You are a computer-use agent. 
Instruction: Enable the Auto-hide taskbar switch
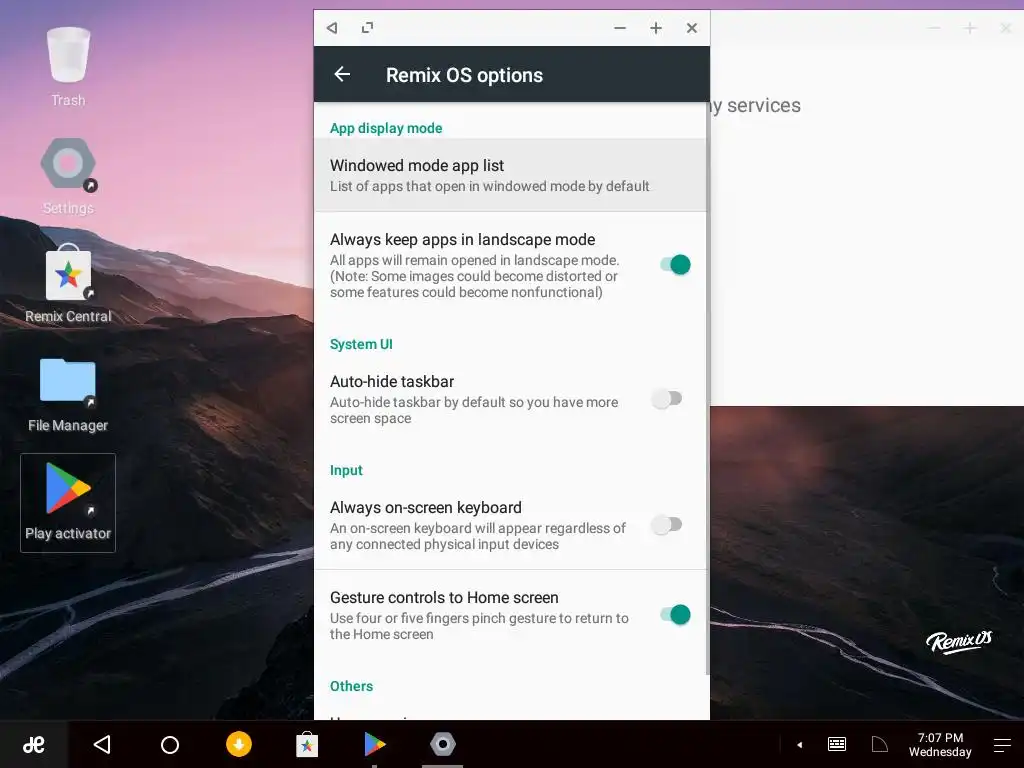667,398
